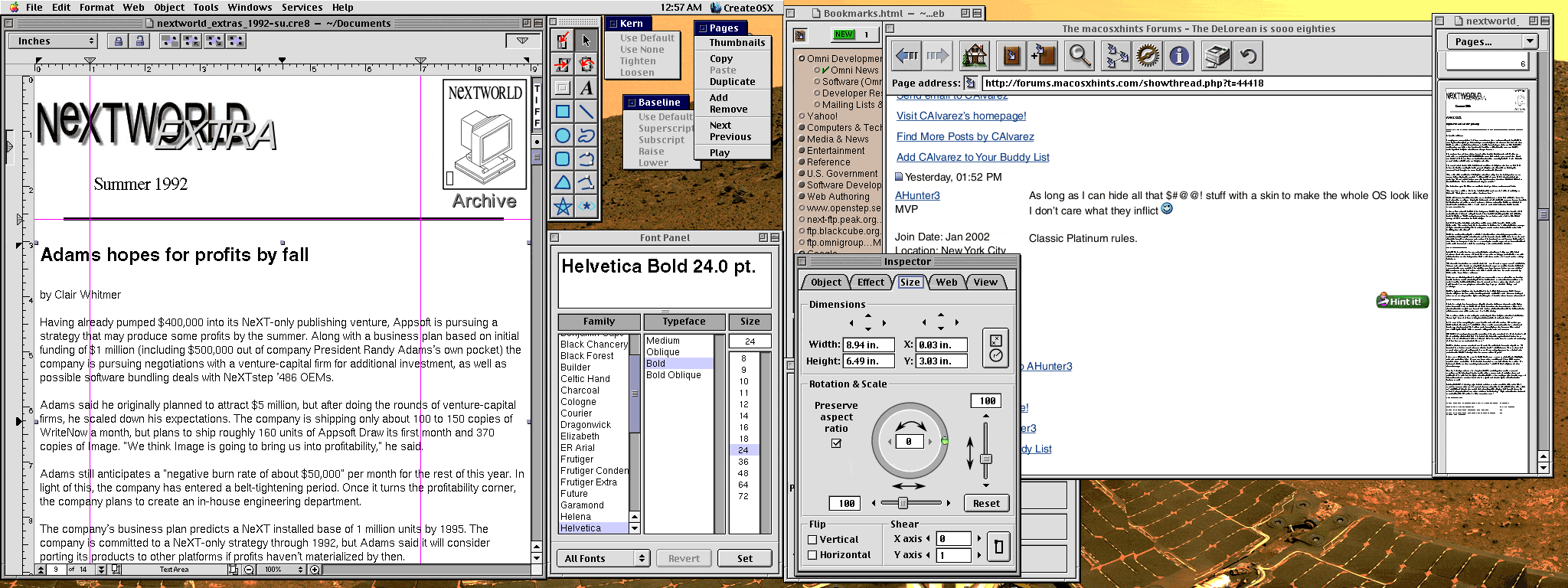Open Visit CAlvarez's homepage link

(x=961, y=116)
